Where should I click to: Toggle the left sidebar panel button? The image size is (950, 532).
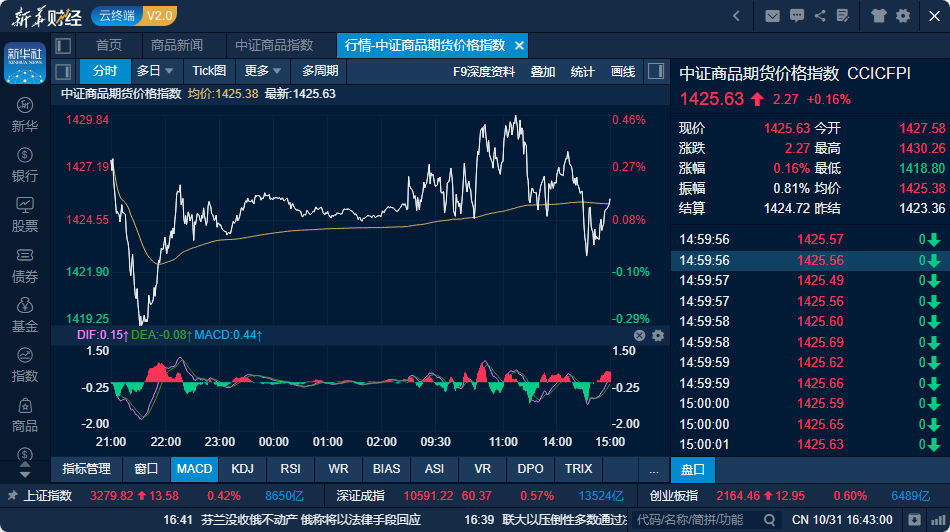[x=63, y=46]
